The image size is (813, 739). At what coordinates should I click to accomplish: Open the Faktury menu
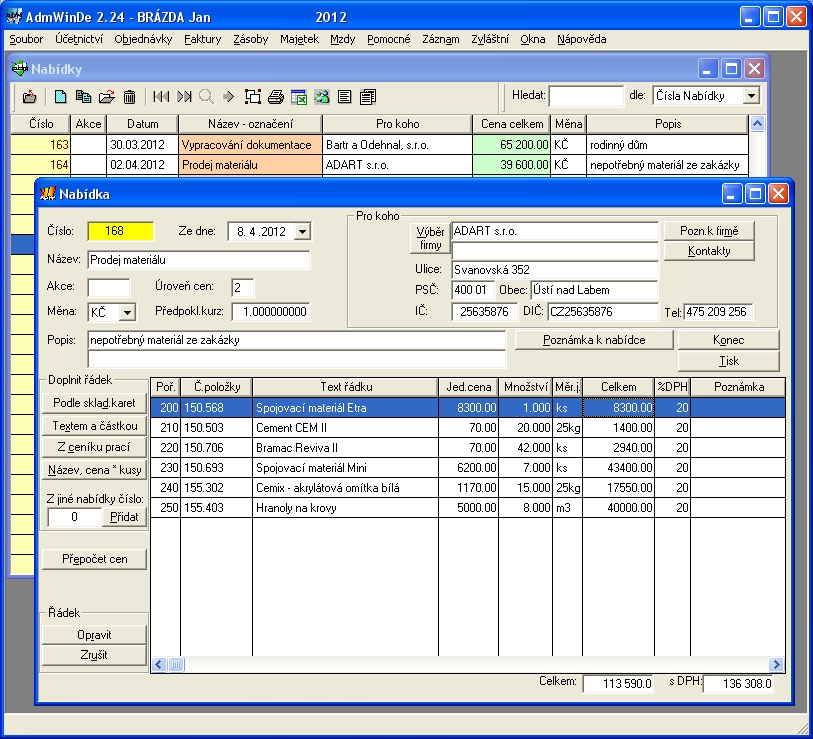pos(203,39)
